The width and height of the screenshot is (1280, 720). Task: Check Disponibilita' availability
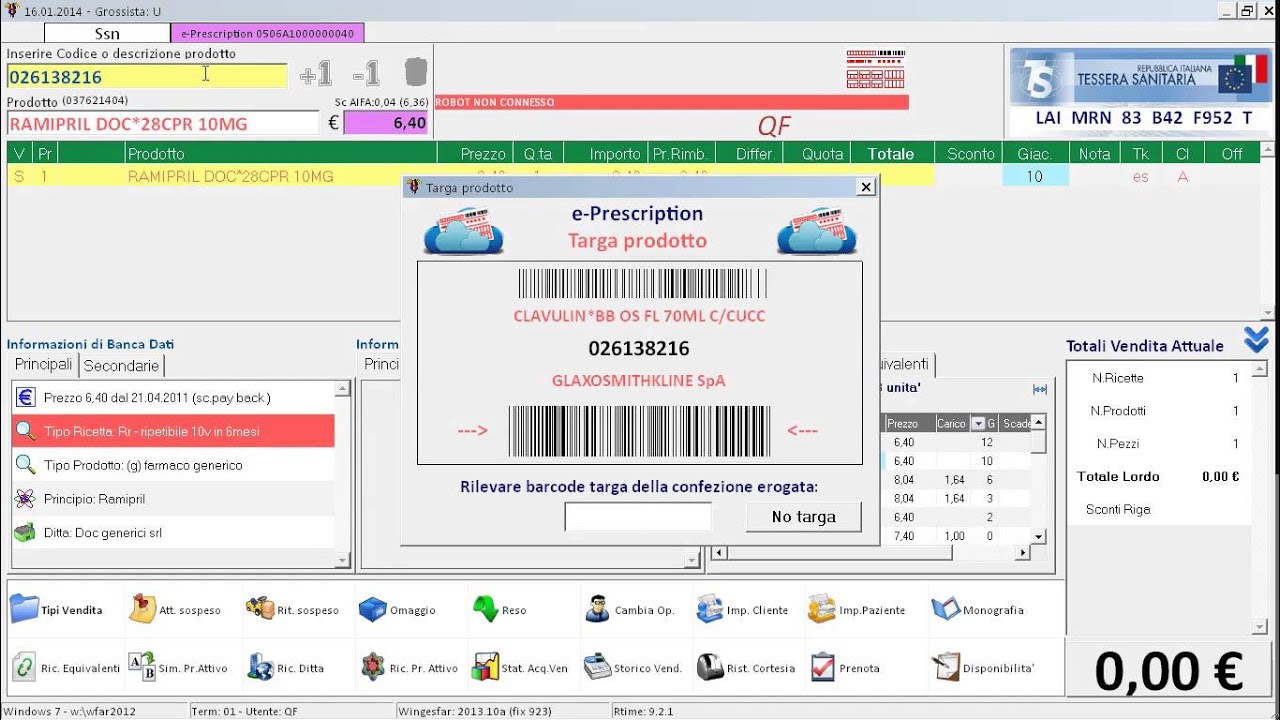(983, 667)
